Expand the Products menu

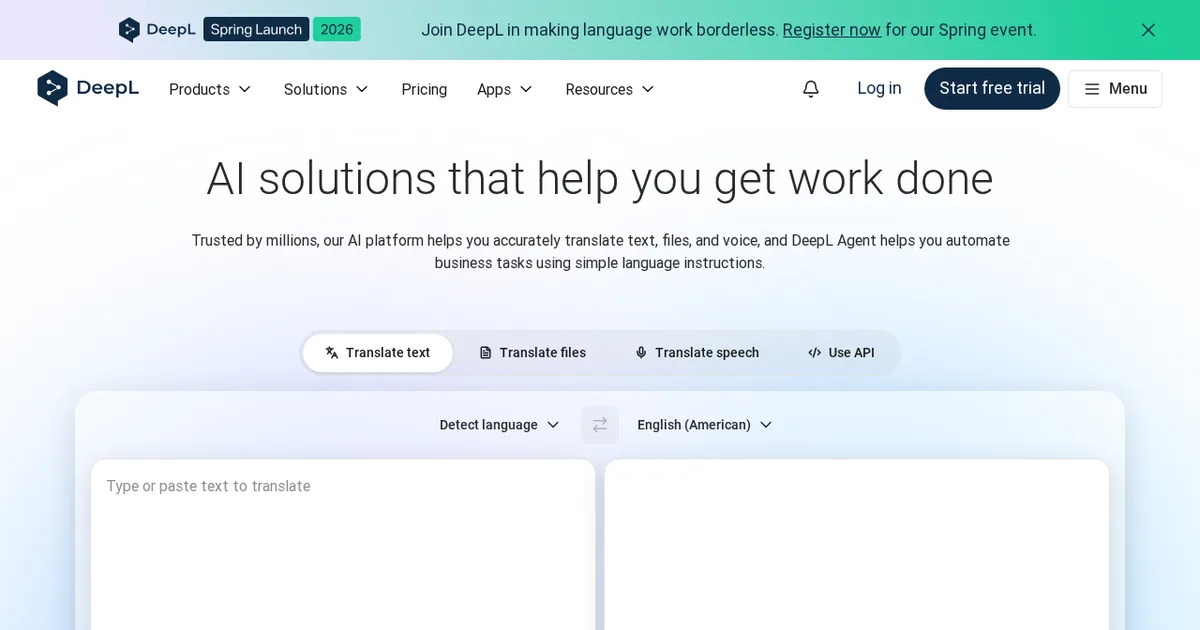(210, 89)
